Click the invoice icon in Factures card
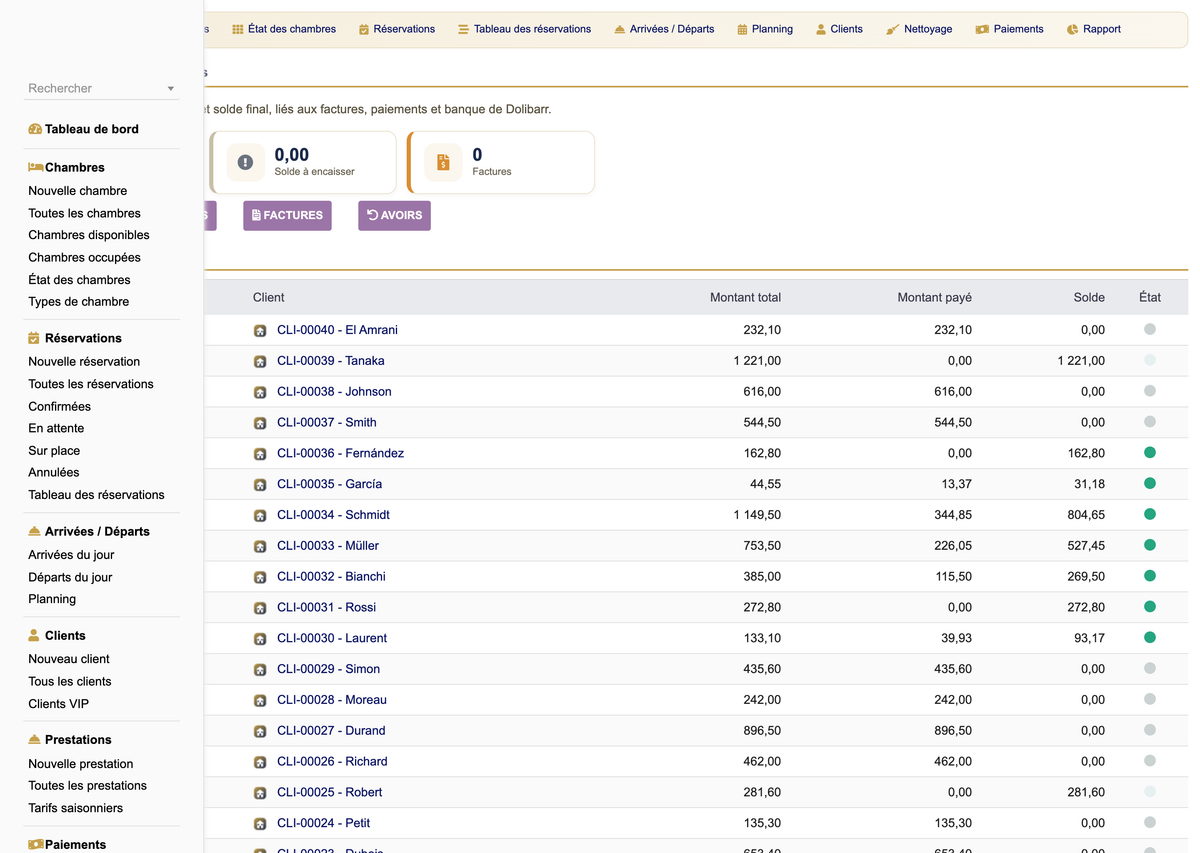Image resolution: width=1200 pixels, height=853 pixels. (443, 162)
